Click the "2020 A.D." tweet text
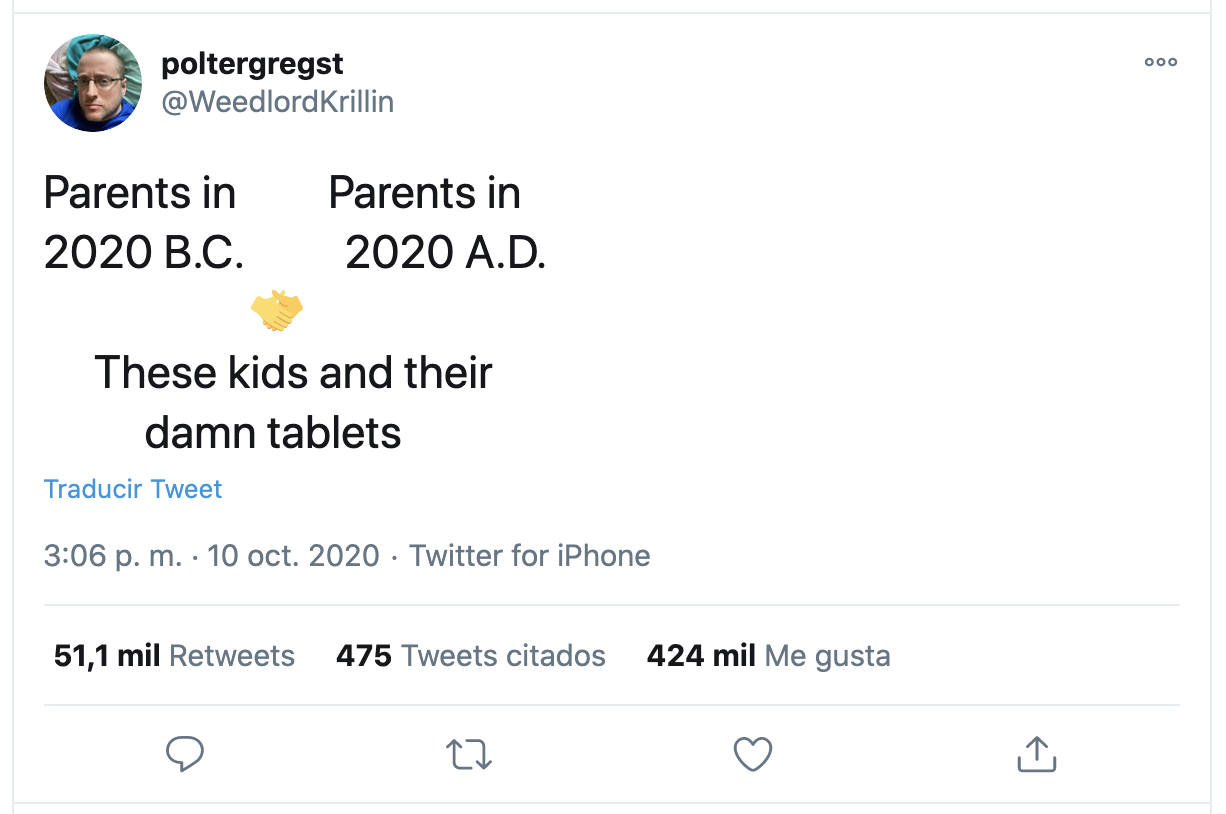Image resolution: width=1226 pixels, height=814 pixels. pyautogui.click(x=445, y=253)
